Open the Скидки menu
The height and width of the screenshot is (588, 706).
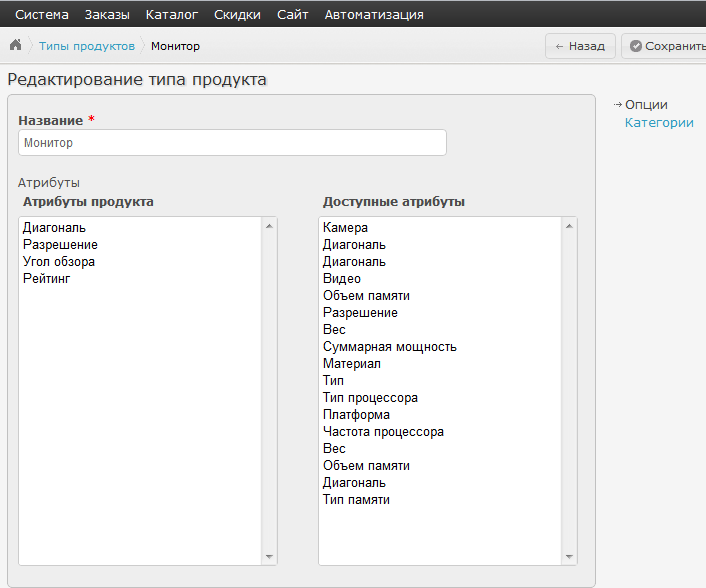click(x=237, y=14)
